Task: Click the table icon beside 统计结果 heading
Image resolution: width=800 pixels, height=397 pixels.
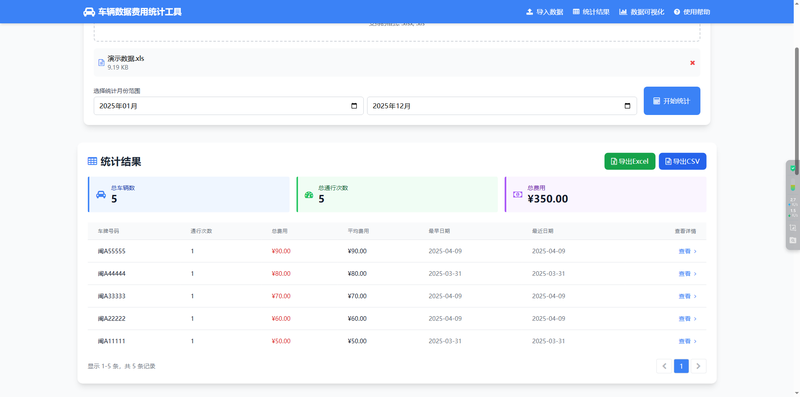Action: (x=92, y=161)
